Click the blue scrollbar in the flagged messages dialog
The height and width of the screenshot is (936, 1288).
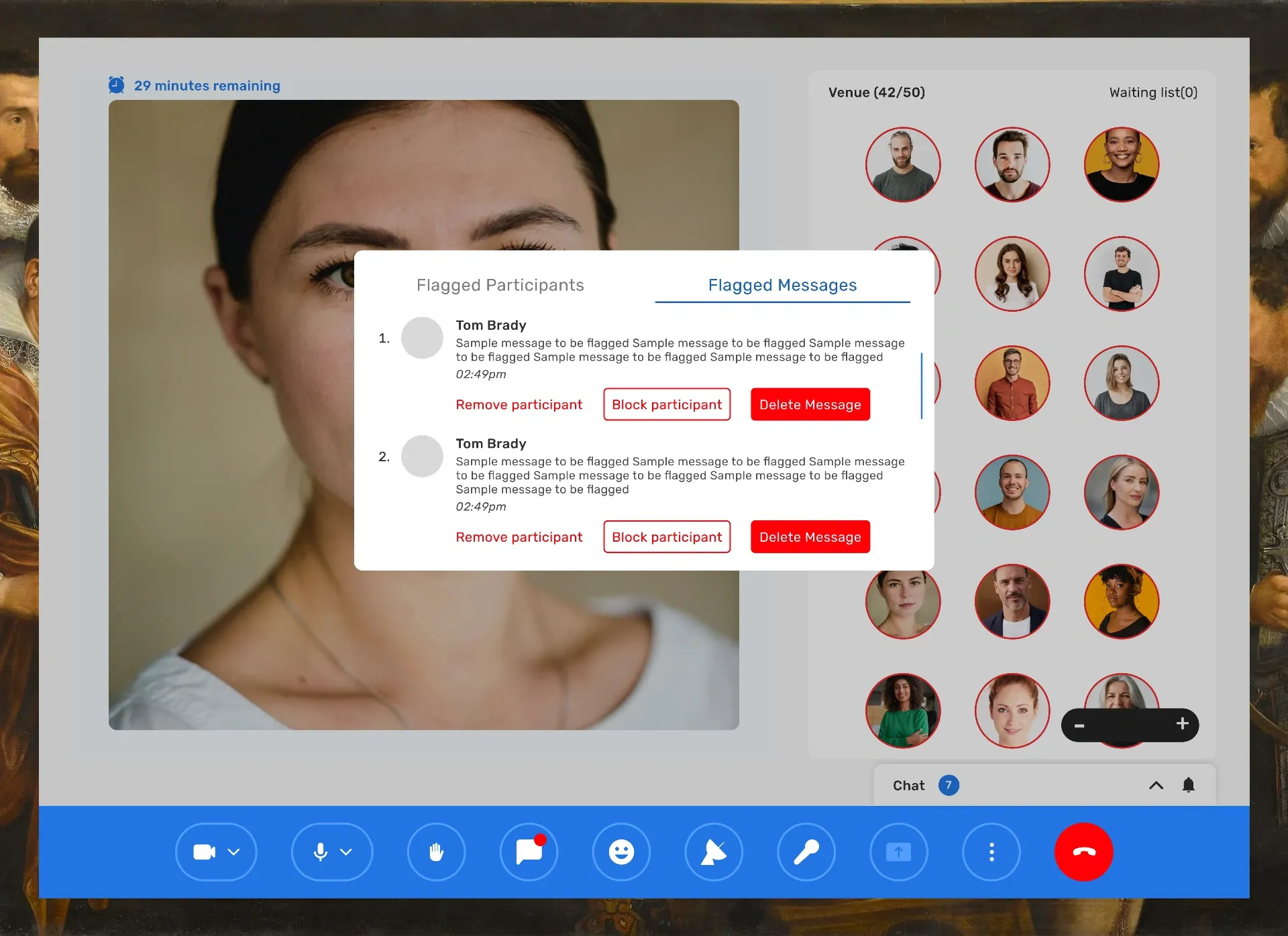922,386
